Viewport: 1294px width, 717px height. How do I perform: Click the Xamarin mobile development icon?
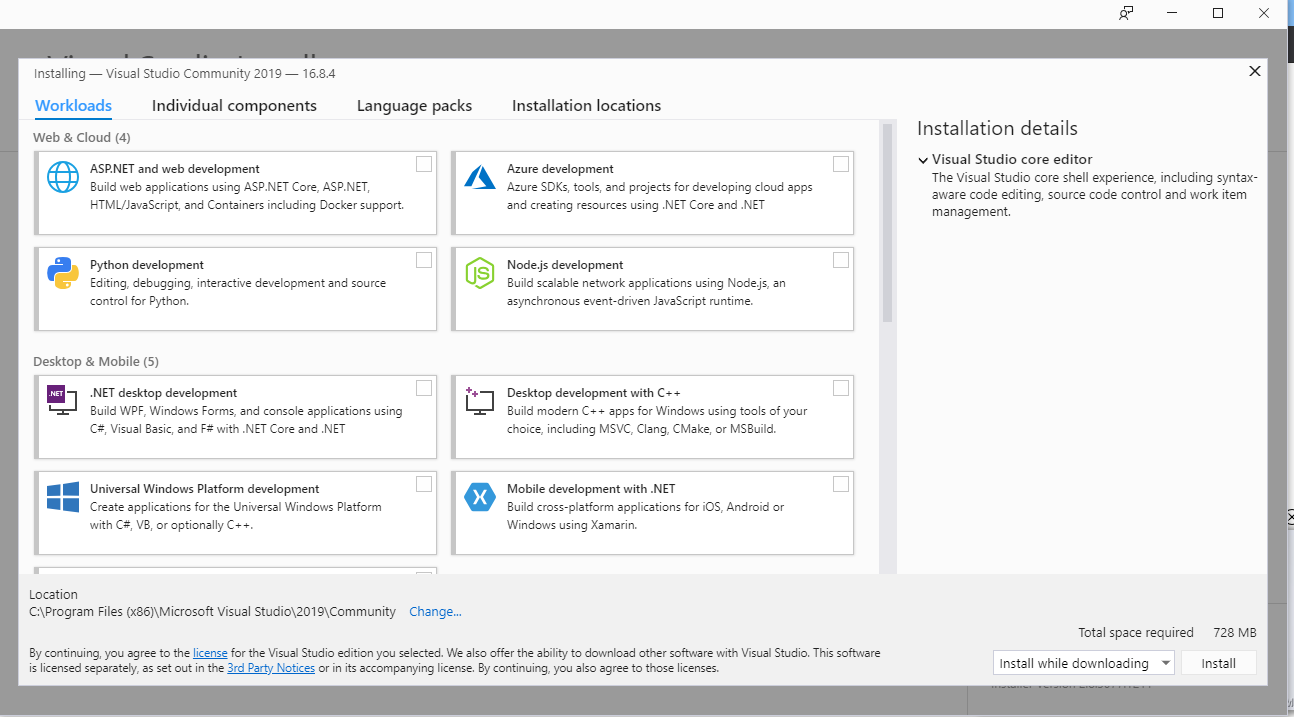pyautogui.click(x=480, y=497)
